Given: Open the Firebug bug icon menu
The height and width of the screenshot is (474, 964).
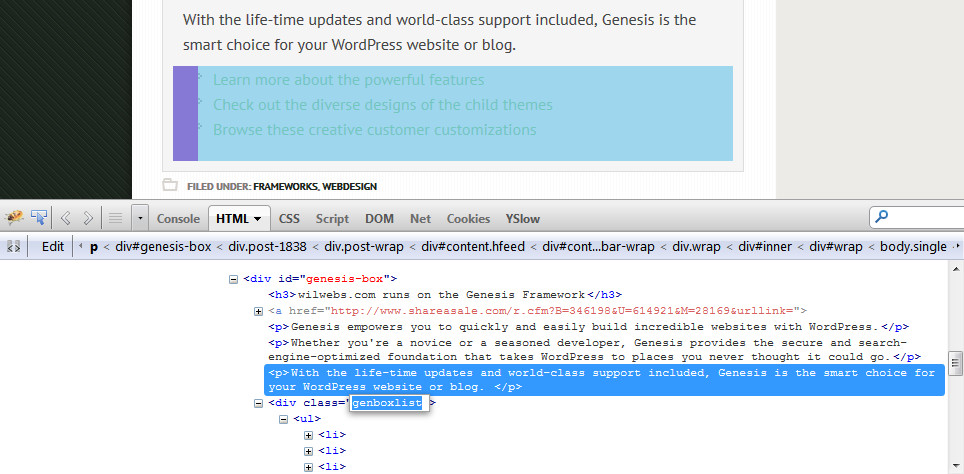Looking at the screenshot, I should [x=14, y=218].
